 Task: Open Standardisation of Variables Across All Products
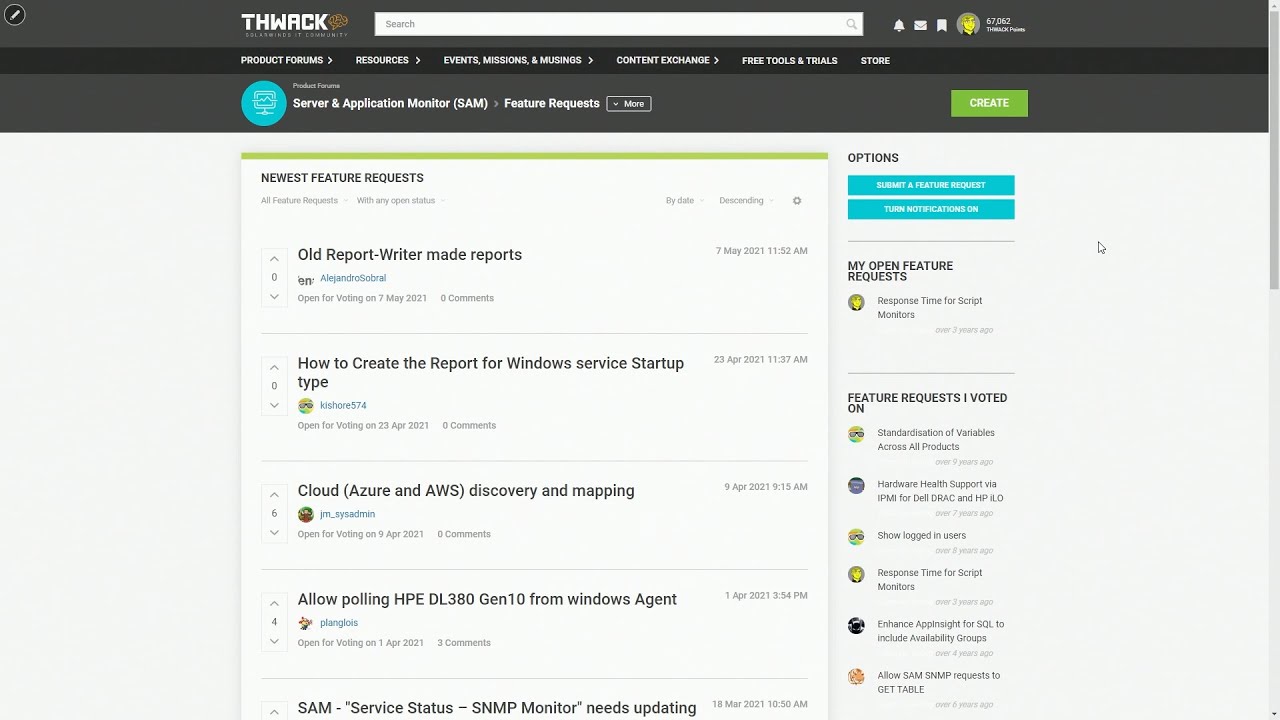(x=936, y=440)
